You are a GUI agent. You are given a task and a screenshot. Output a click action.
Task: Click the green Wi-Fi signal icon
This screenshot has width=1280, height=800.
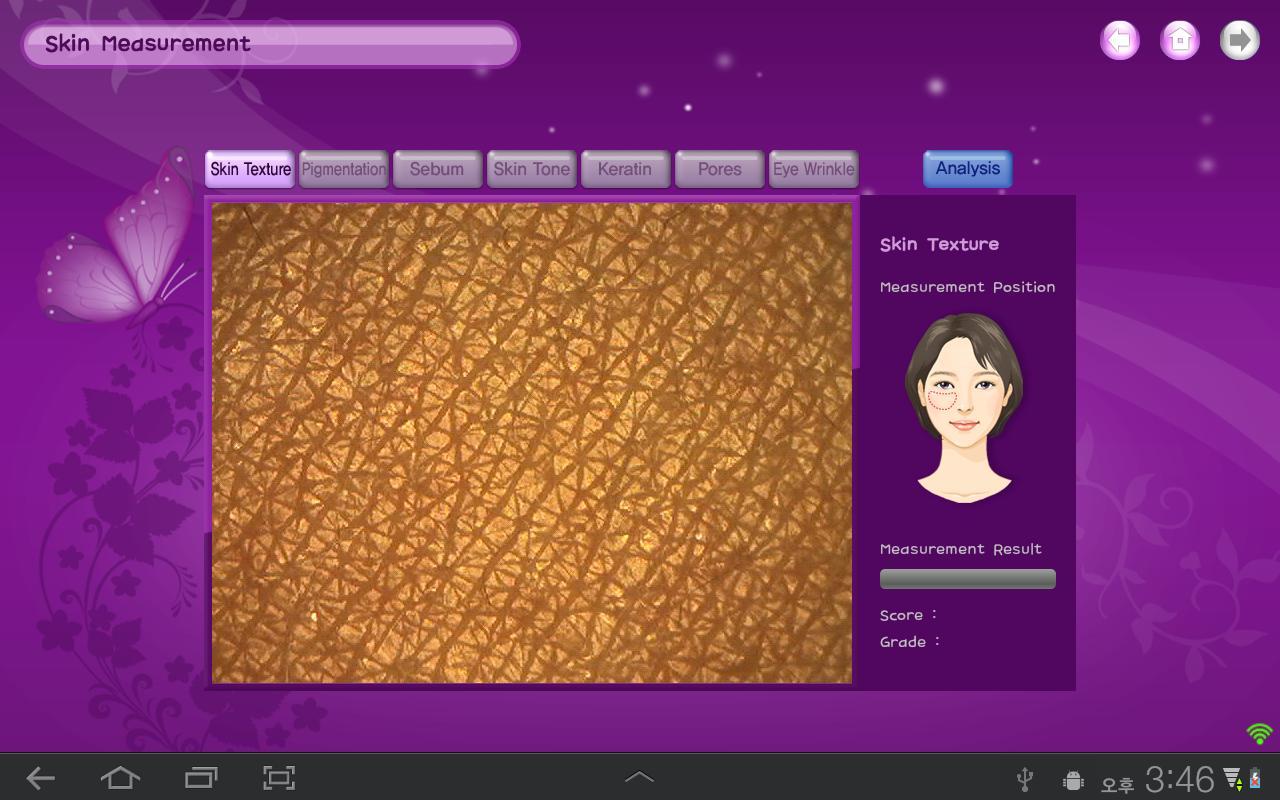(x=1259, y=734)
